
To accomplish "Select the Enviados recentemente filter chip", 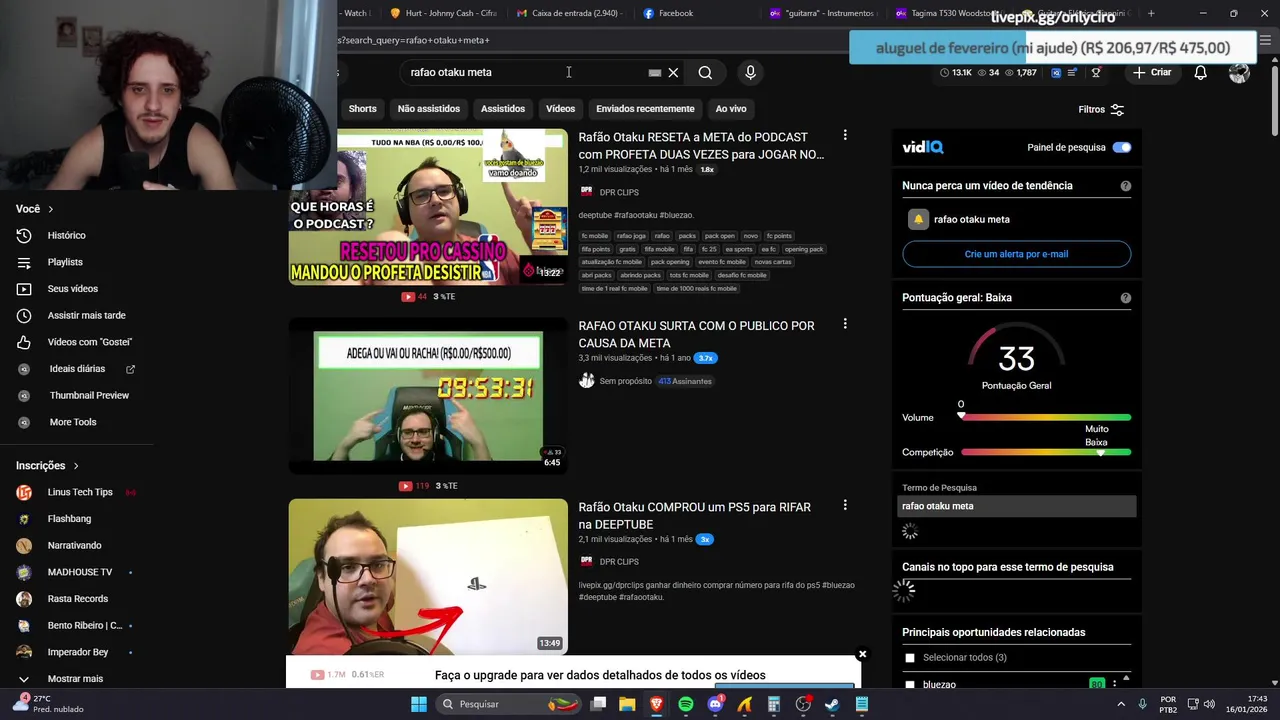I will pos(645,109).
